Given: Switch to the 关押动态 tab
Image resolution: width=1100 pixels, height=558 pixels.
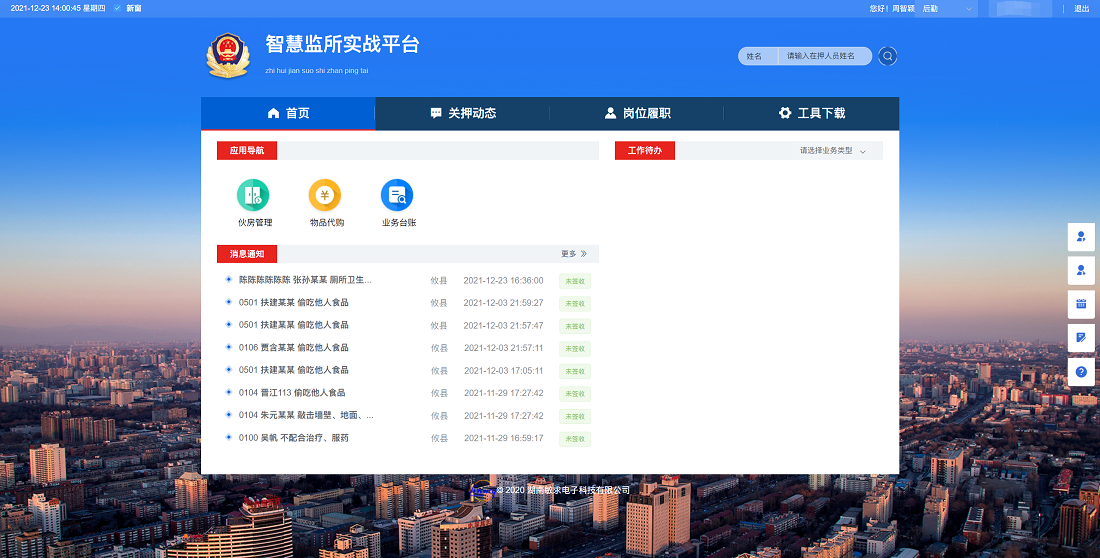Looking at the screenshot, I should click(462, 114).
